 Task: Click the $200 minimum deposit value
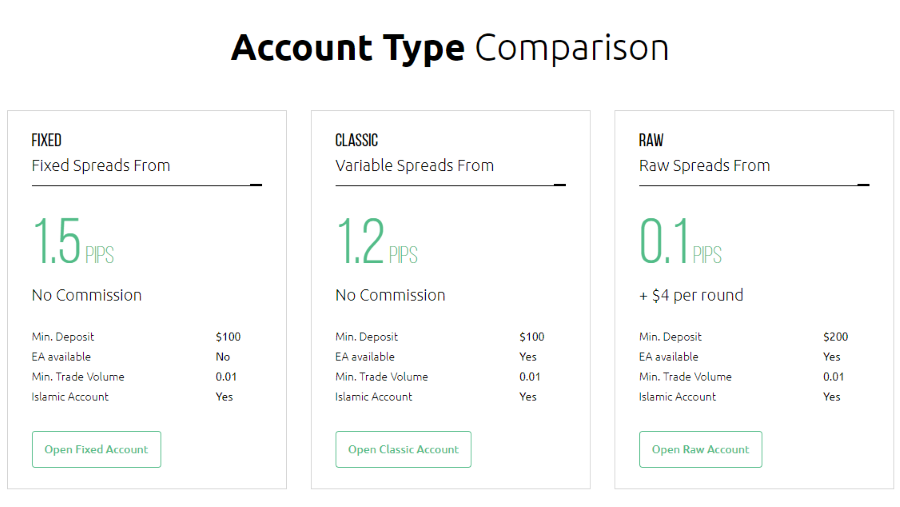click(x=835, y=337)
